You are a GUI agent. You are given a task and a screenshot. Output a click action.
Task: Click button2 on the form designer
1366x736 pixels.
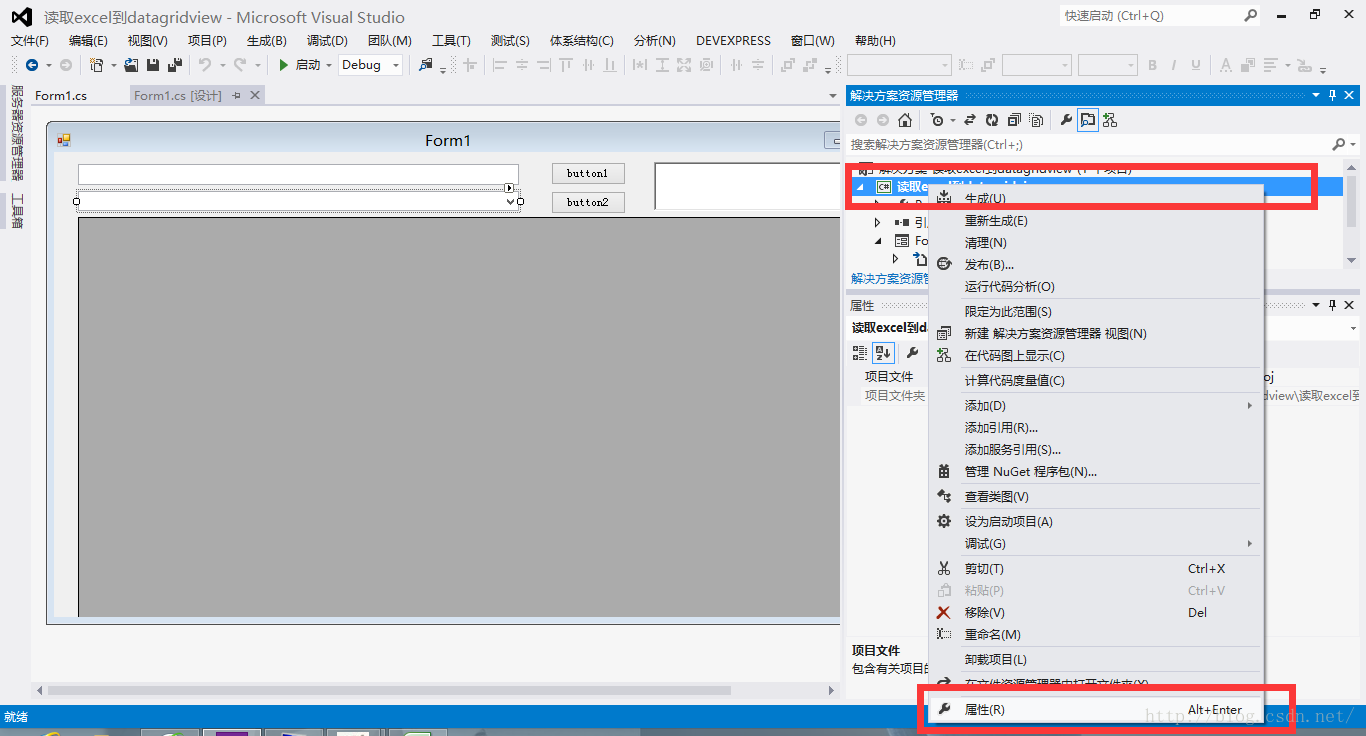coord(588,202)
